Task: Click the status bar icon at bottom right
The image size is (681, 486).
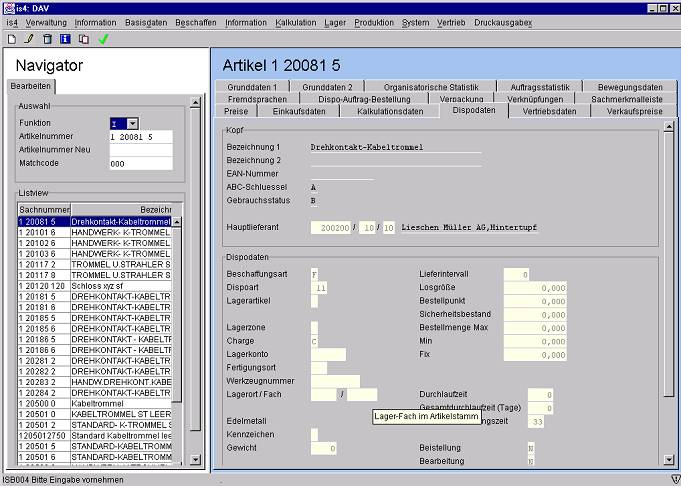Action: coord(673,479)
